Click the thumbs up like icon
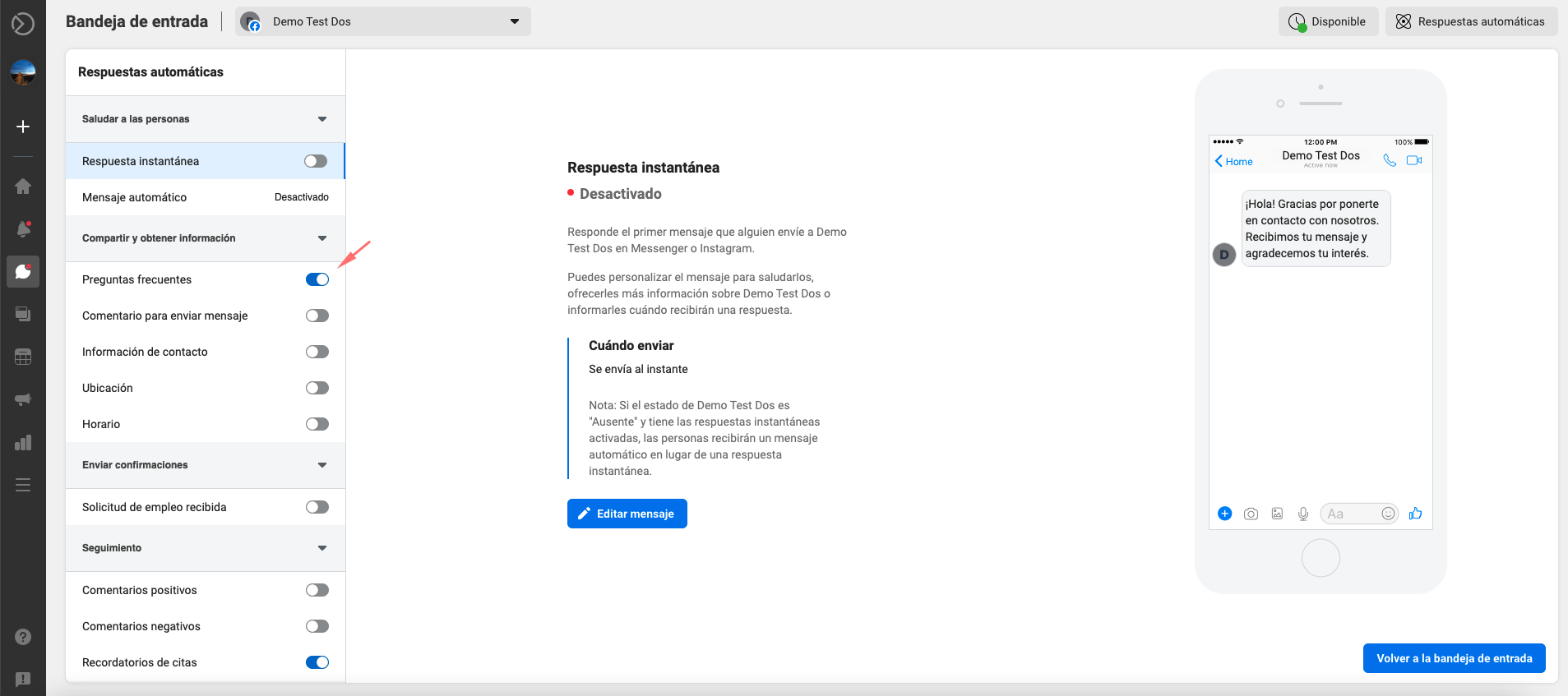1568x696 pixels. pos(1415,514)
